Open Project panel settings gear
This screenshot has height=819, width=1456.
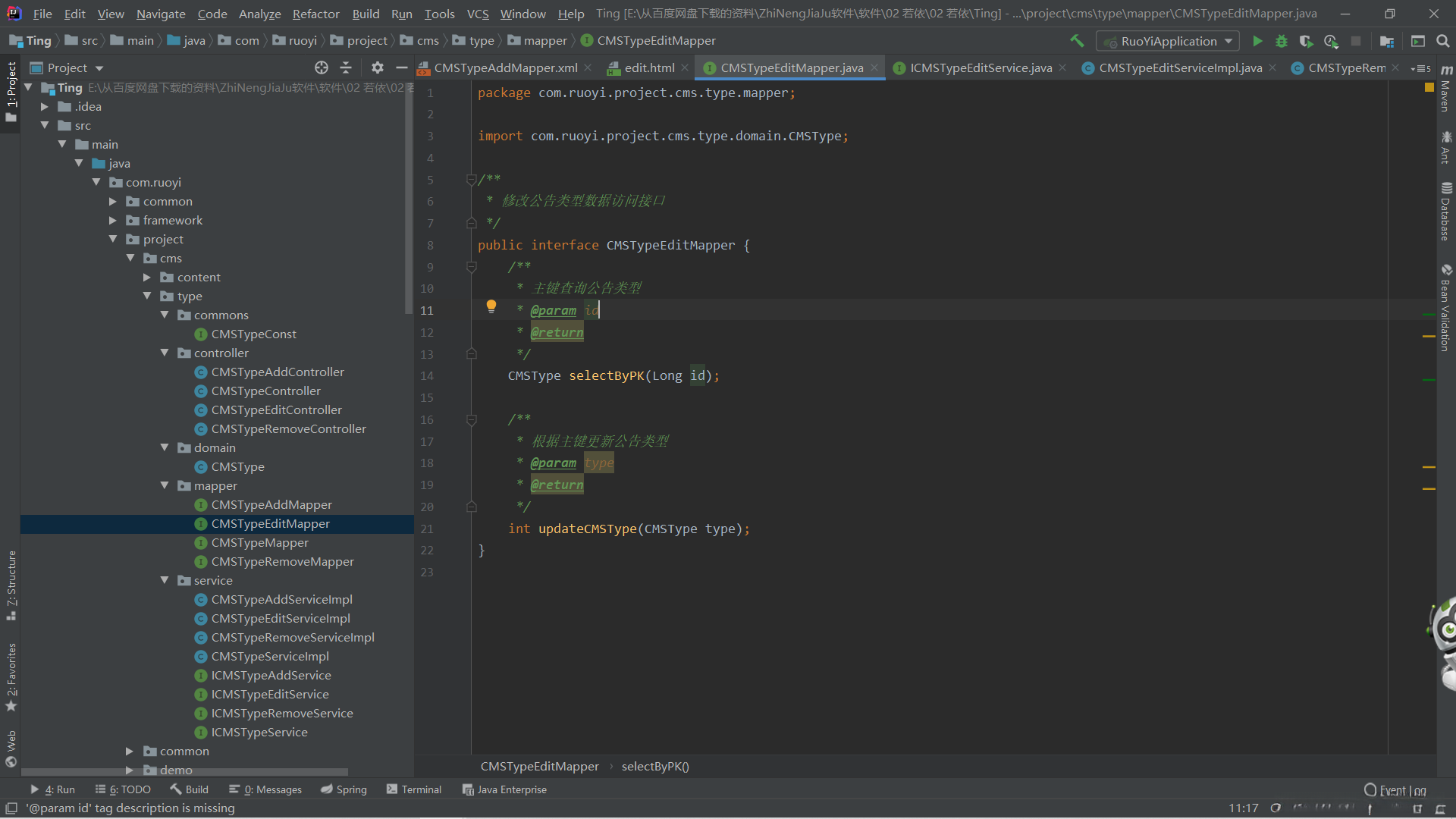pos(377,67)
